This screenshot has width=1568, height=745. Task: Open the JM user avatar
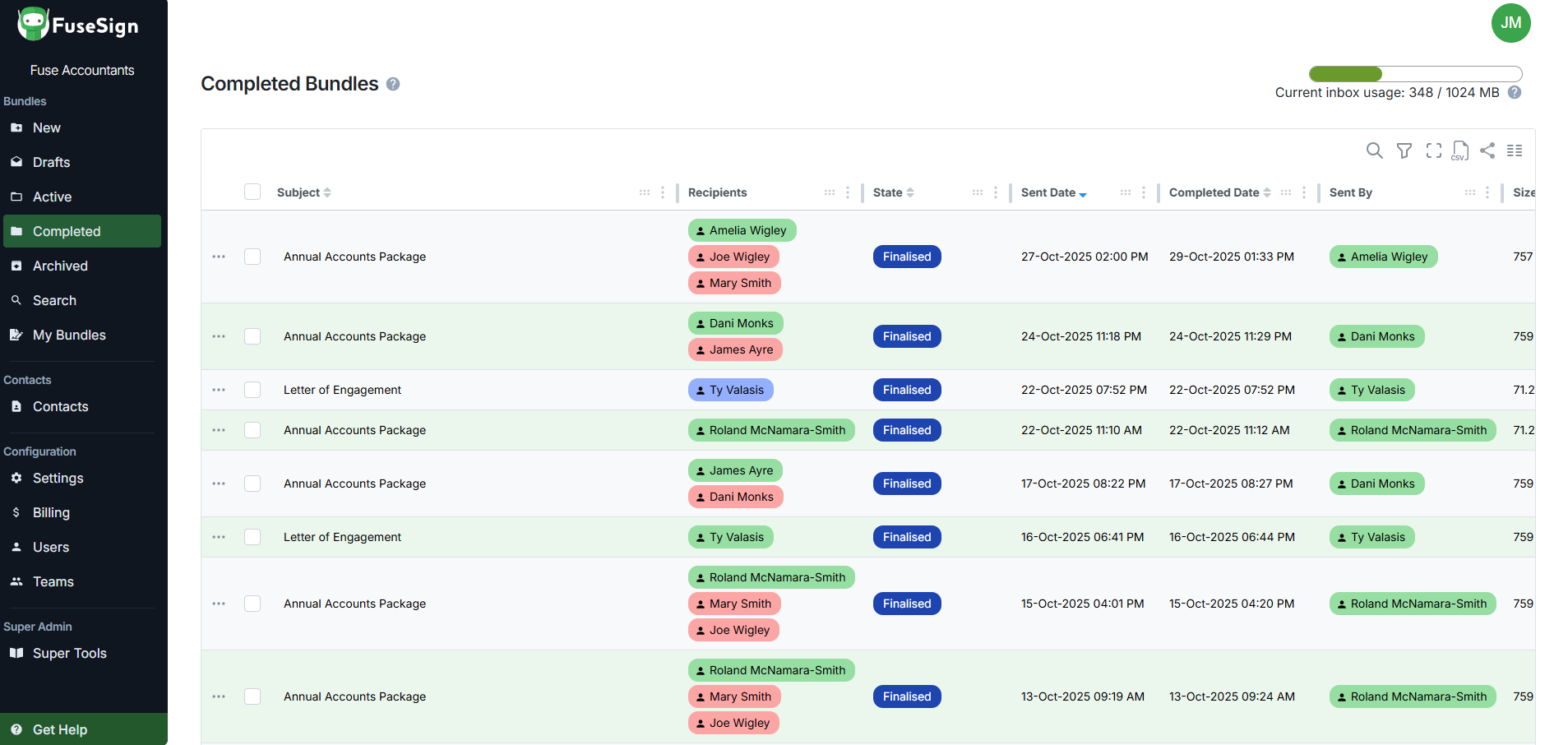[x=1510, y=23]
